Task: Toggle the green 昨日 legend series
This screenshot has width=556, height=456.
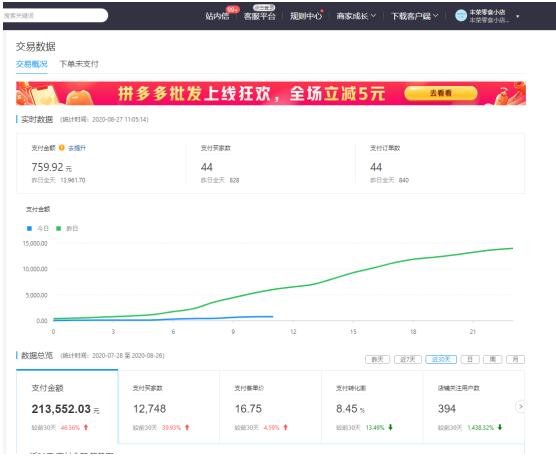Action: (x=67, y=228)
